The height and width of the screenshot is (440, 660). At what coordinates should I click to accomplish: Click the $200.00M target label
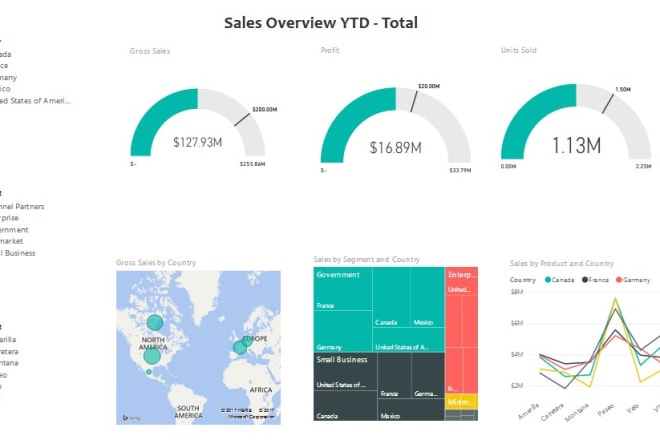click(x=265, y=109)
